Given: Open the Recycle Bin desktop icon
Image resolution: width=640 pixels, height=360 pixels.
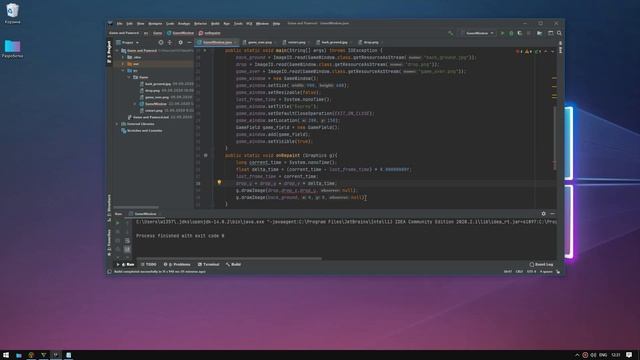Looking at the screenshot, I should point(12,13).
